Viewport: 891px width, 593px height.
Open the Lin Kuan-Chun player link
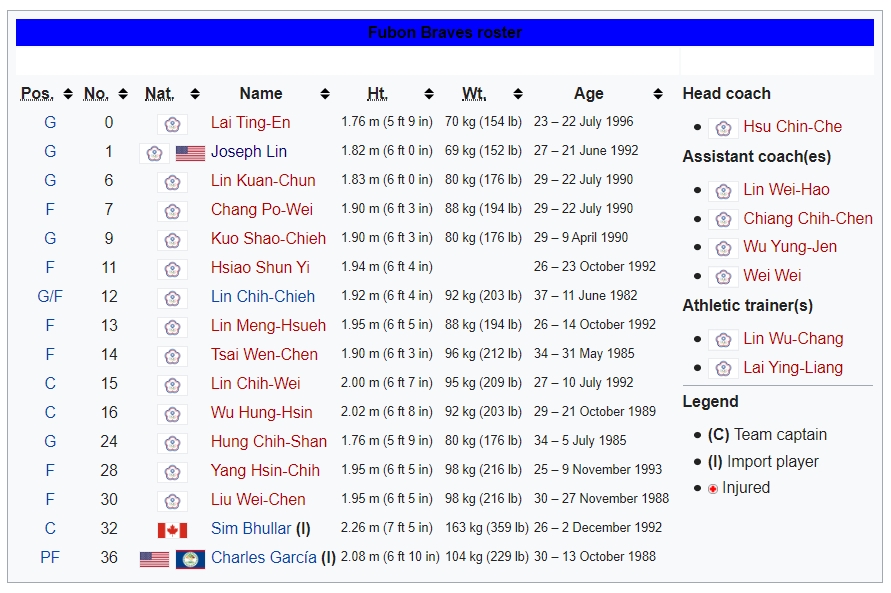pos(263,181)
